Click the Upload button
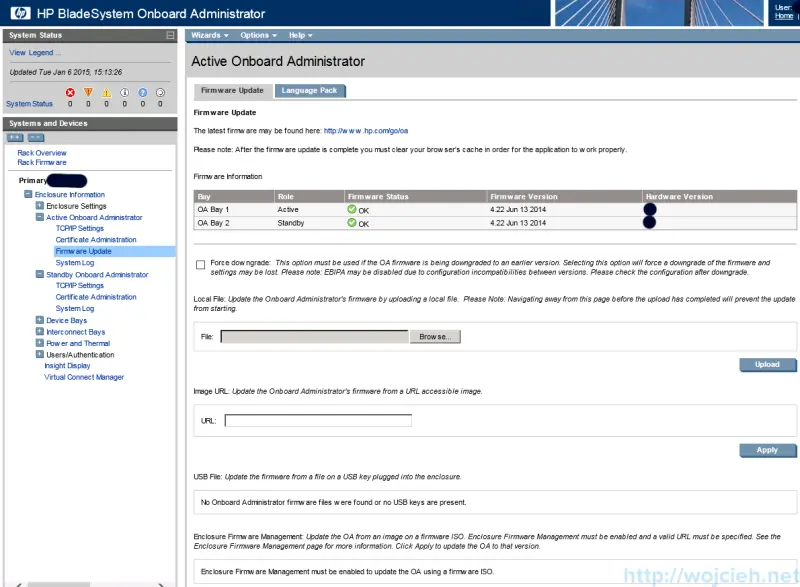This screenshot has width=800, height=587. point(766,364)
